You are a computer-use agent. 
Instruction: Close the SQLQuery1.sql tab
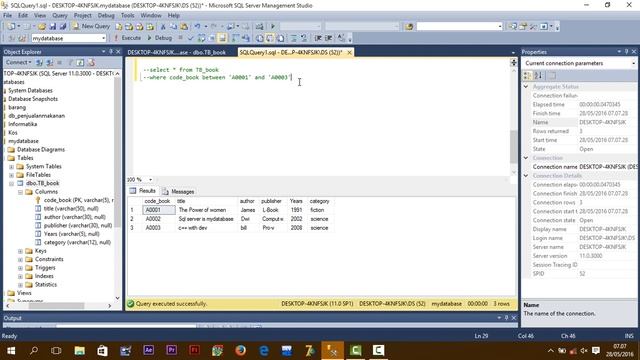tap(349, 53)
